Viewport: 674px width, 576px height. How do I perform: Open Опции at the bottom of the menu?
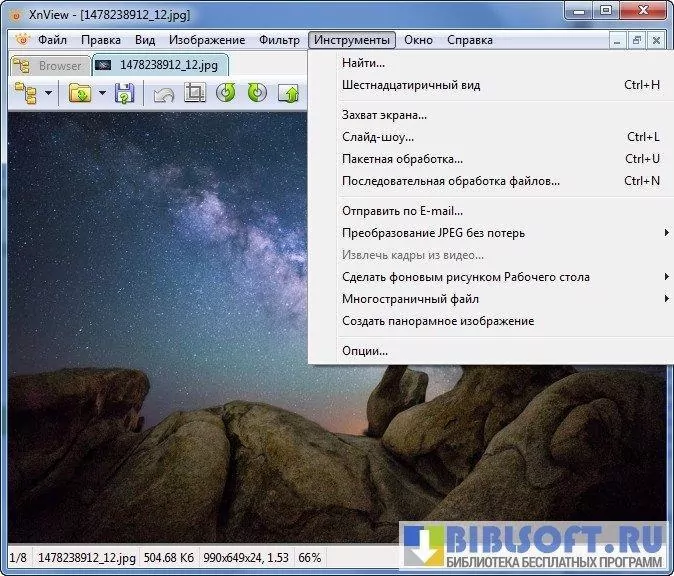[364, 351]
